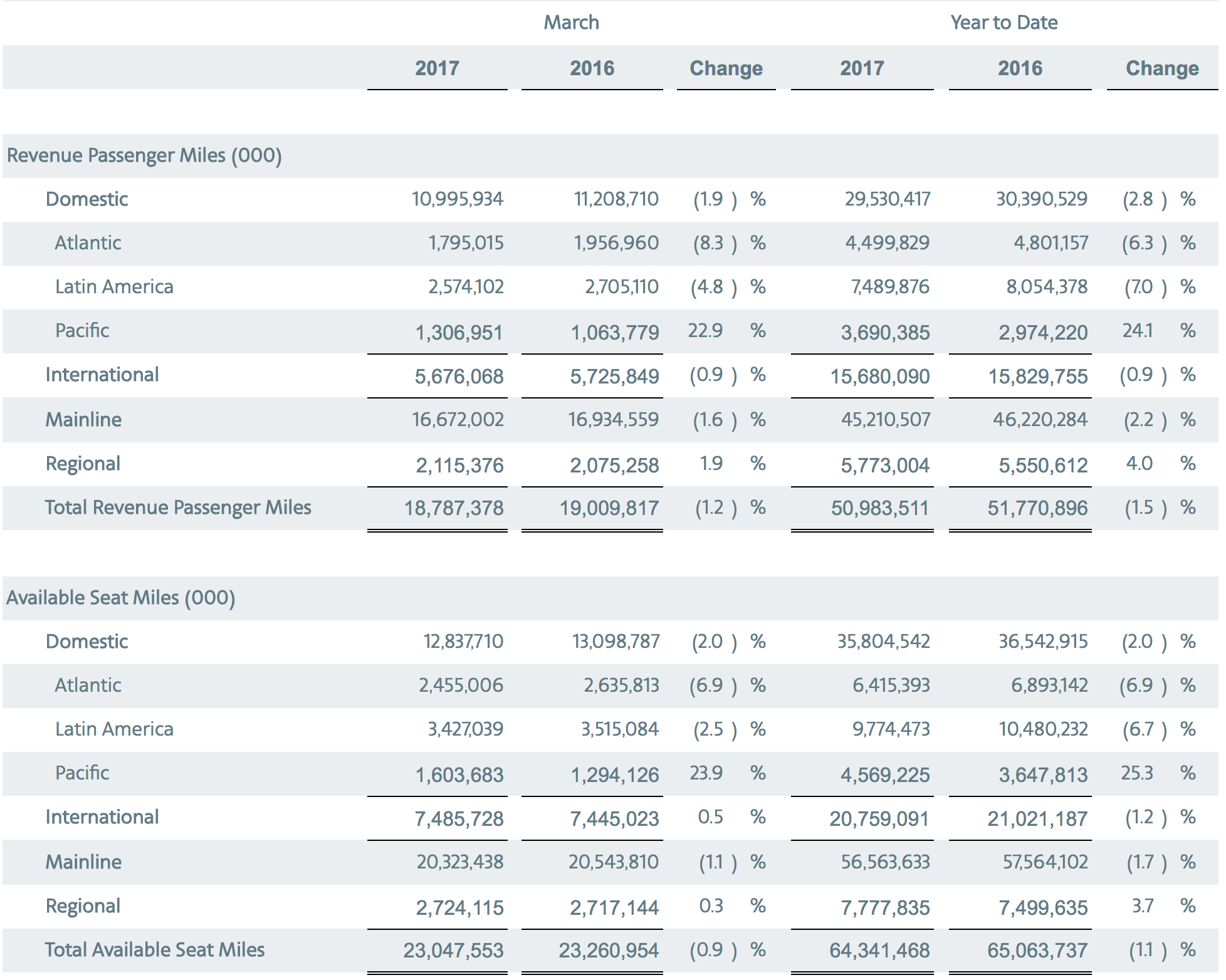Viewport: 1226px width, 980px height.
Task: Select International YTD value 15,829,755
Action: click(x=1038, y=377)
